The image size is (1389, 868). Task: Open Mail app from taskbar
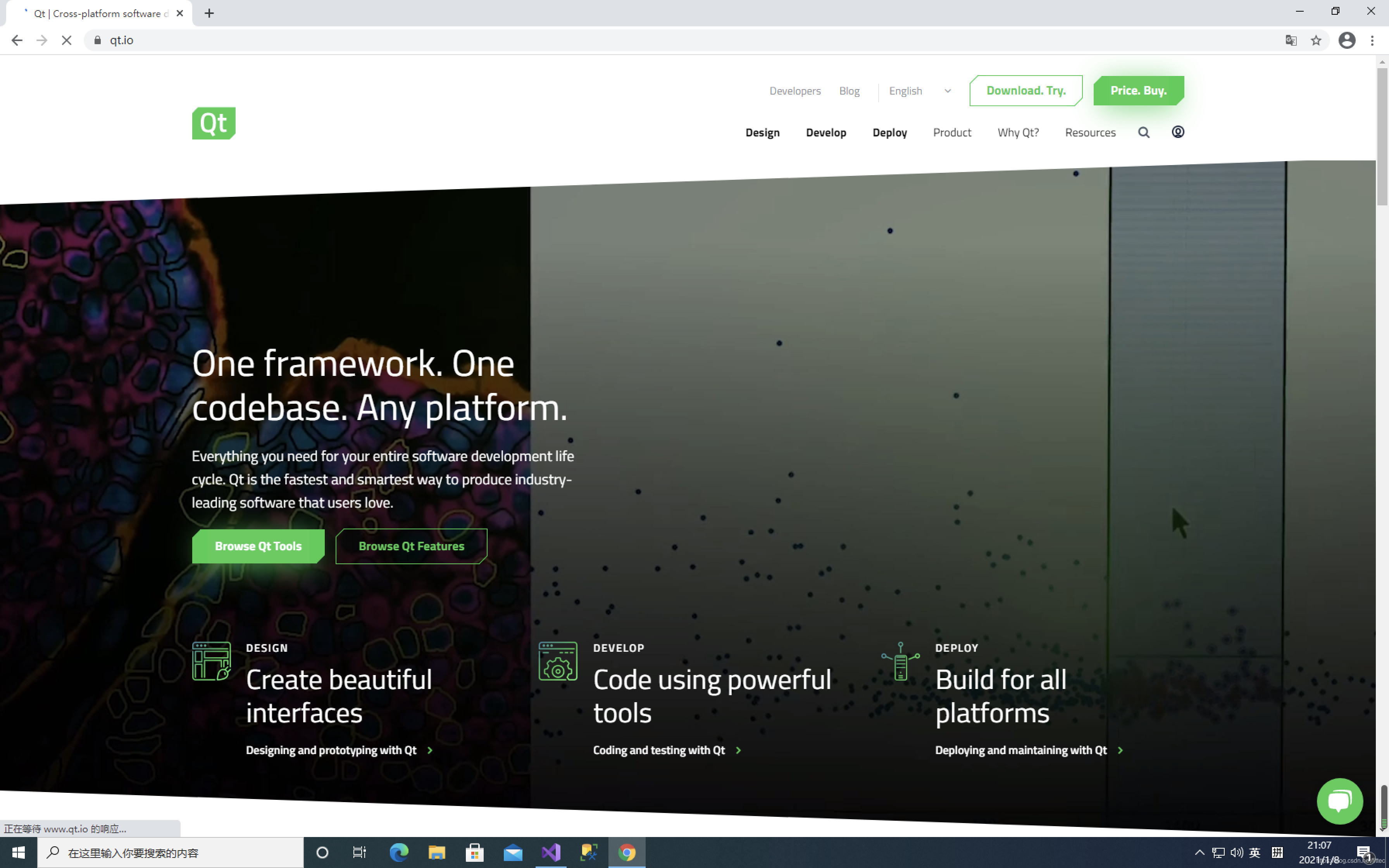click(513, 852)
